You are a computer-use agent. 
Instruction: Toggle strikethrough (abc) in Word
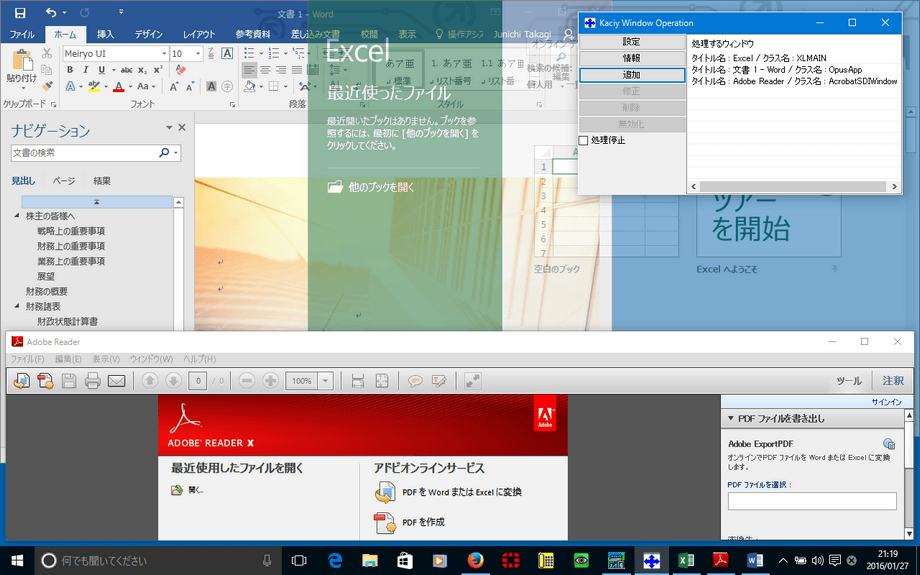tap(126, 70)
